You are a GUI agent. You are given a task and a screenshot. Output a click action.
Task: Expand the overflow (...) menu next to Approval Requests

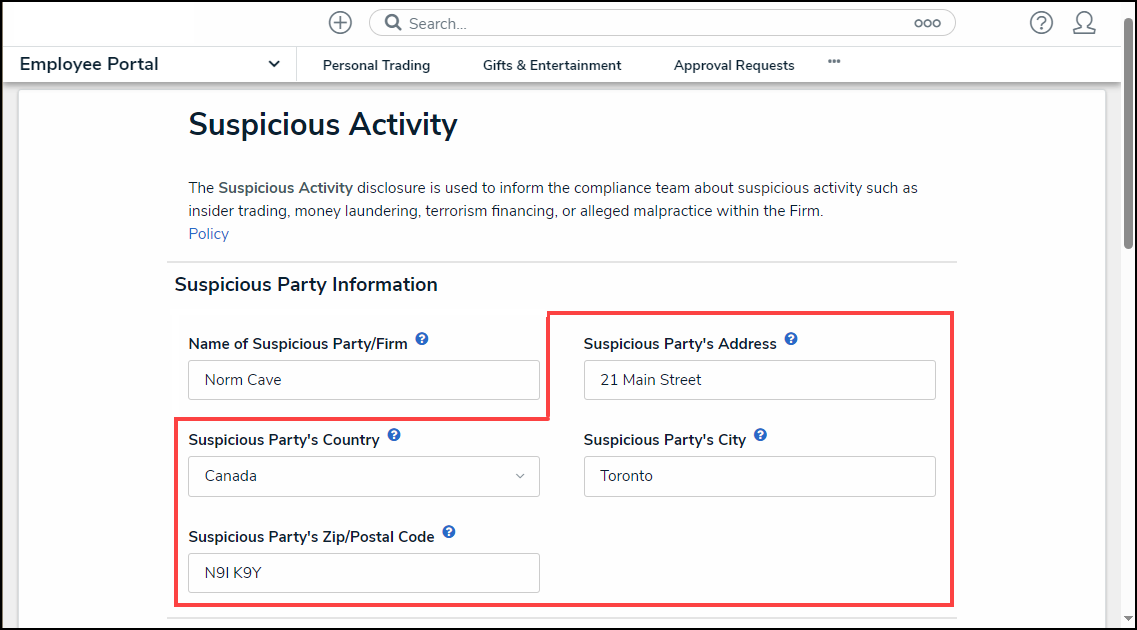(834, 63)
